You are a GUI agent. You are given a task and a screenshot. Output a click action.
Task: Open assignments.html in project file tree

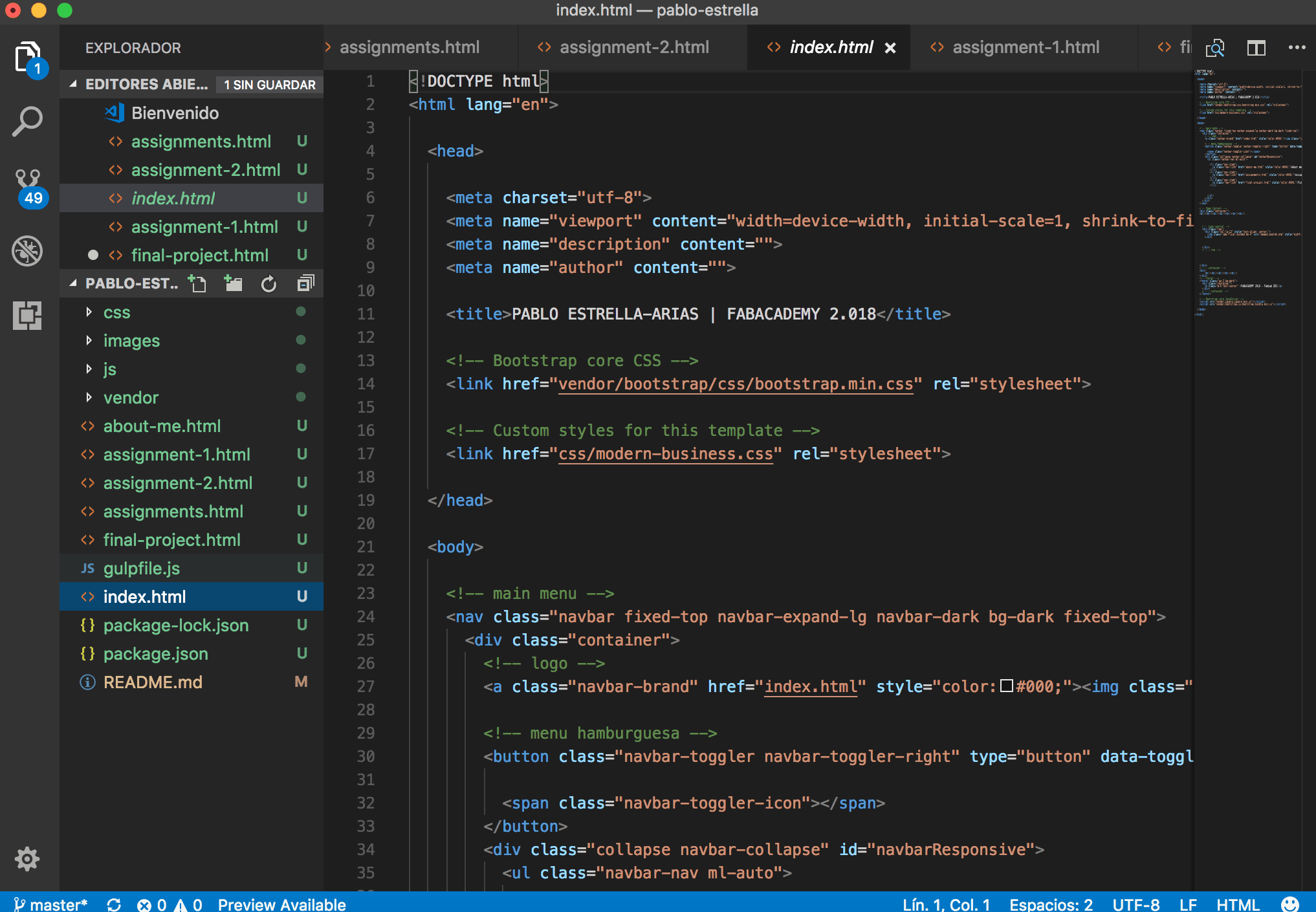(192, 511)
